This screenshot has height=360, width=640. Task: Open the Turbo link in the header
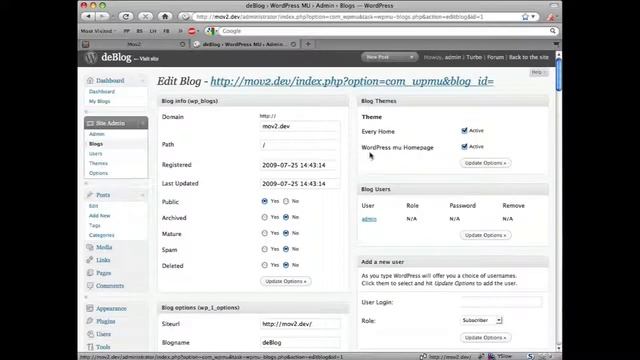(474, 57)
